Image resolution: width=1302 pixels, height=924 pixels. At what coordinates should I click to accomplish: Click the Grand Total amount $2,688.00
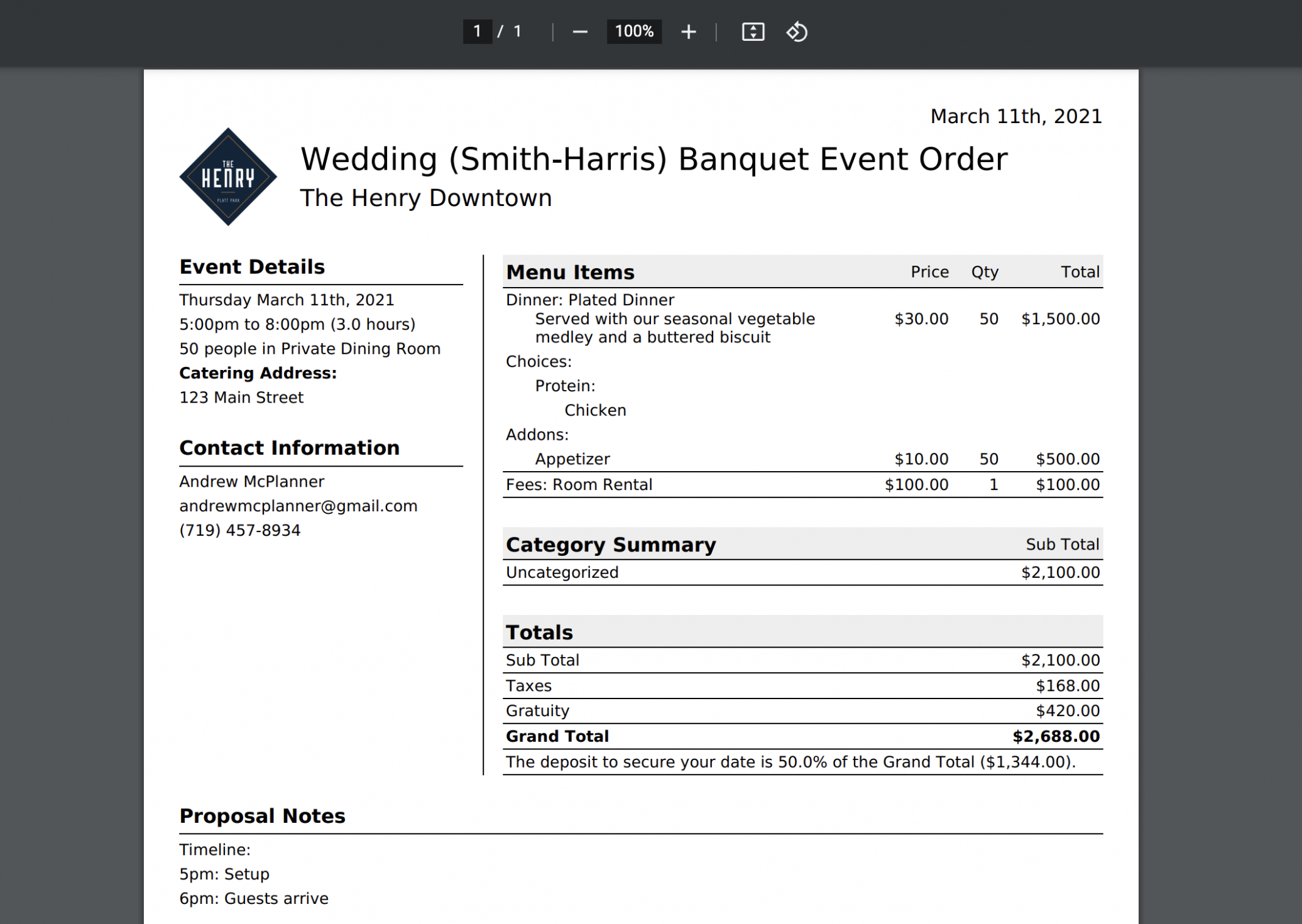click(x=1056, y=736)
